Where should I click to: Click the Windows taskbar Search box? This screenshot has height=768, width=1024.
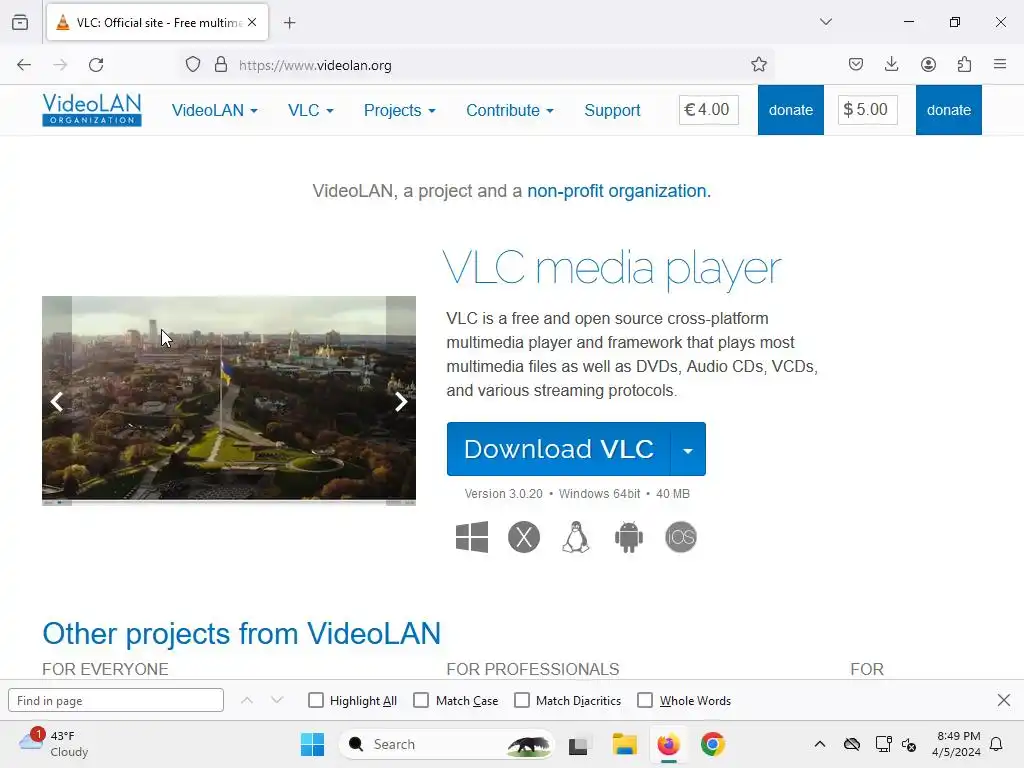(x=446, y=744)
